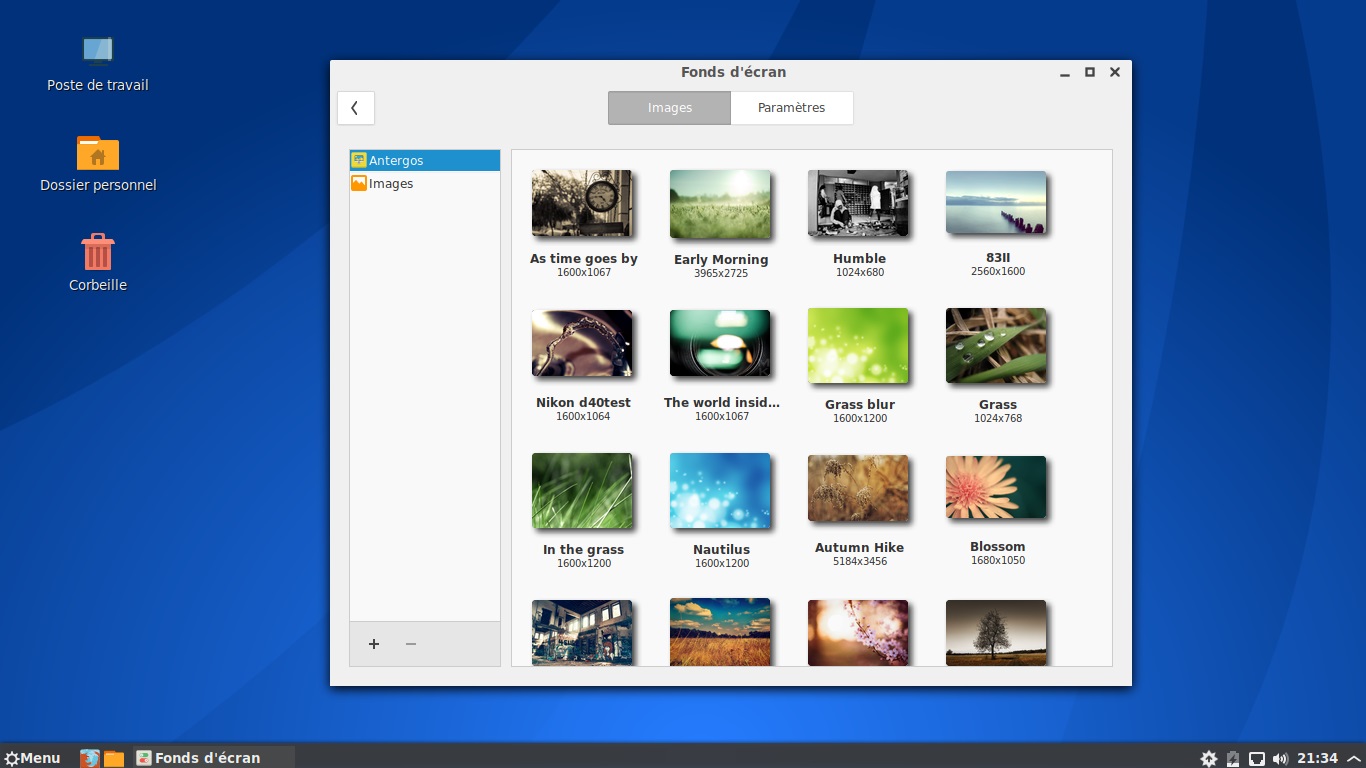The width and height of the screenshot is (1366, 768).
Task: Open the network tray icon
Action: pyautogui.click(x=1257, y=758)
